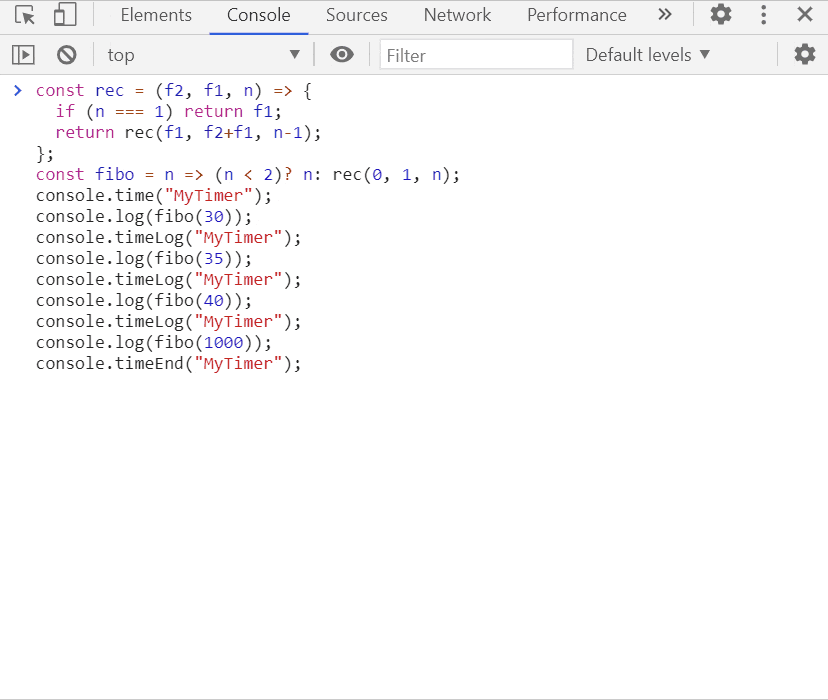Click the 'return rec(f1, f2+f1, n-1);' line
This screenshot has height=700, width=828.
pyautogui.click(x=188, y=133)
